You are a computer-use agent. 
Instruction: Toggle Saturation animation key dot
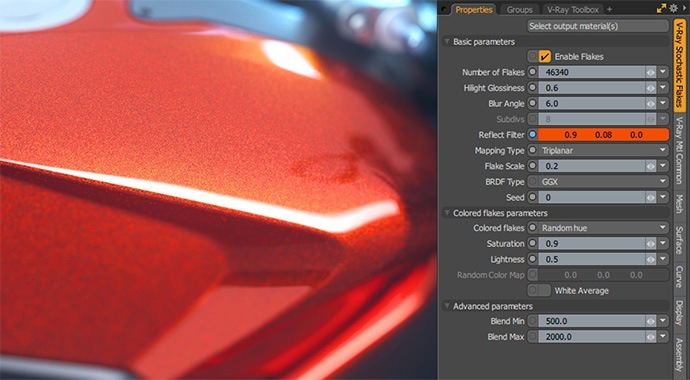[x=532, y=244]
